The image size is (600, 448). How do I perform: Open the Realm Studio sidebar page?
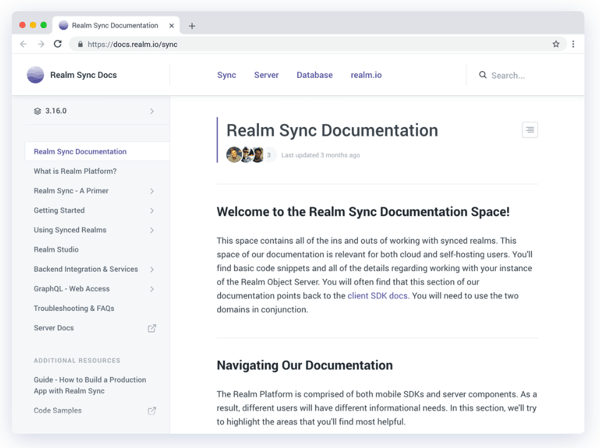click(56, 249)
